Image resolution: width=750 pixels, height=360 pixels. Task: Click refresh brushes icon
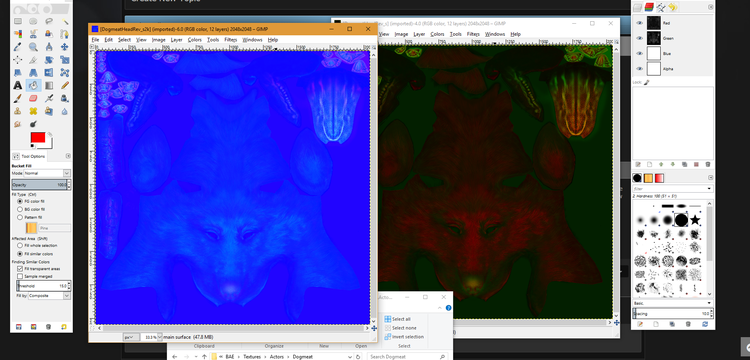coord(705,324)
